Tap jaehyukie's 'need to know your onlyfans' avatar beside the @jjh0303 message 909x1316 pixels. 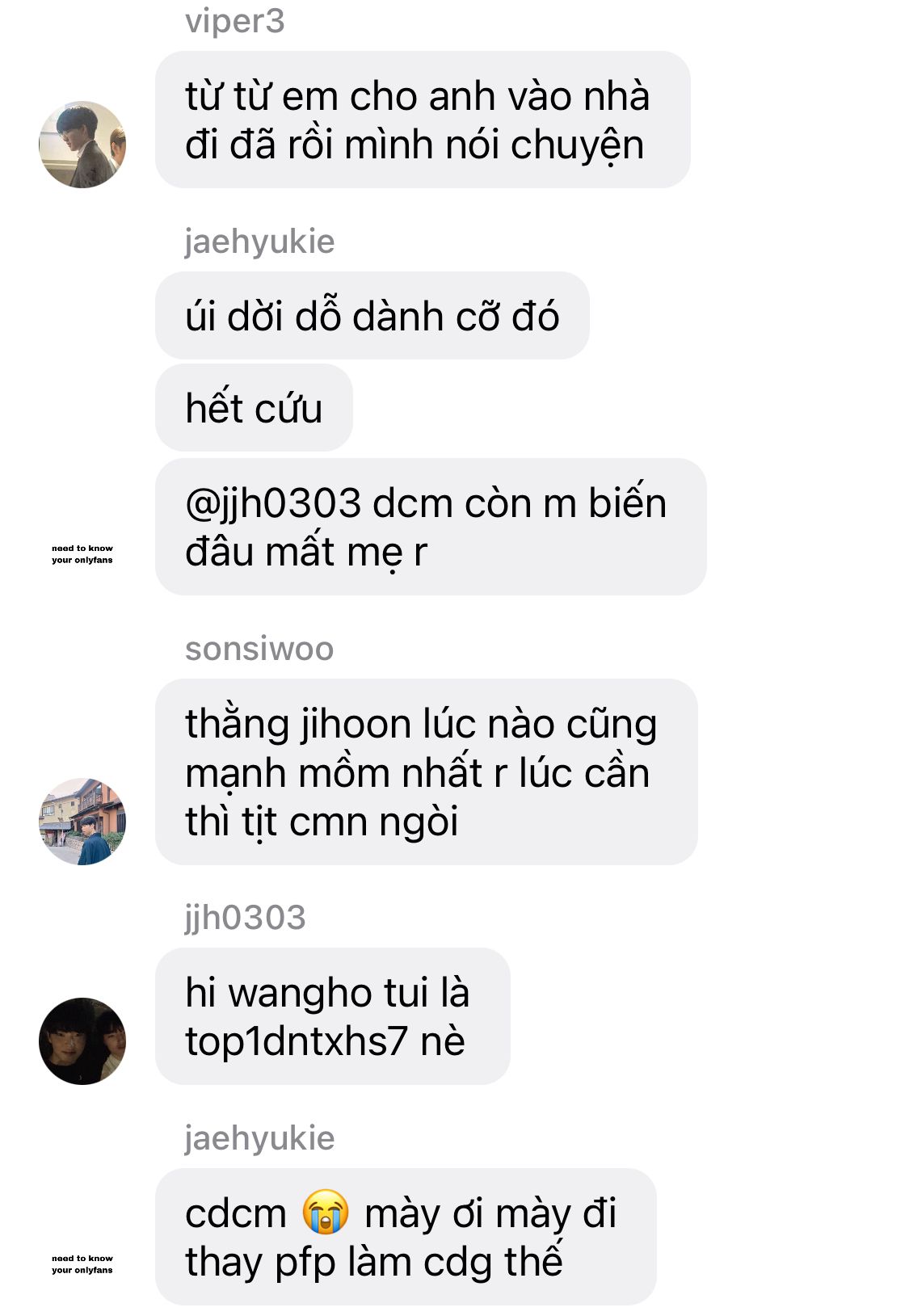point(82,553)
